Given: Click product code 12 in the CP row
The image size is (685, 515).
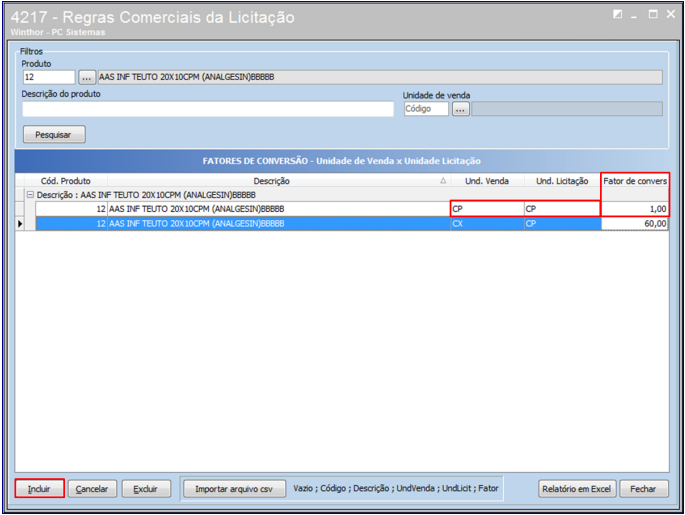Looking at the screenshot, I should click(72, 209).
